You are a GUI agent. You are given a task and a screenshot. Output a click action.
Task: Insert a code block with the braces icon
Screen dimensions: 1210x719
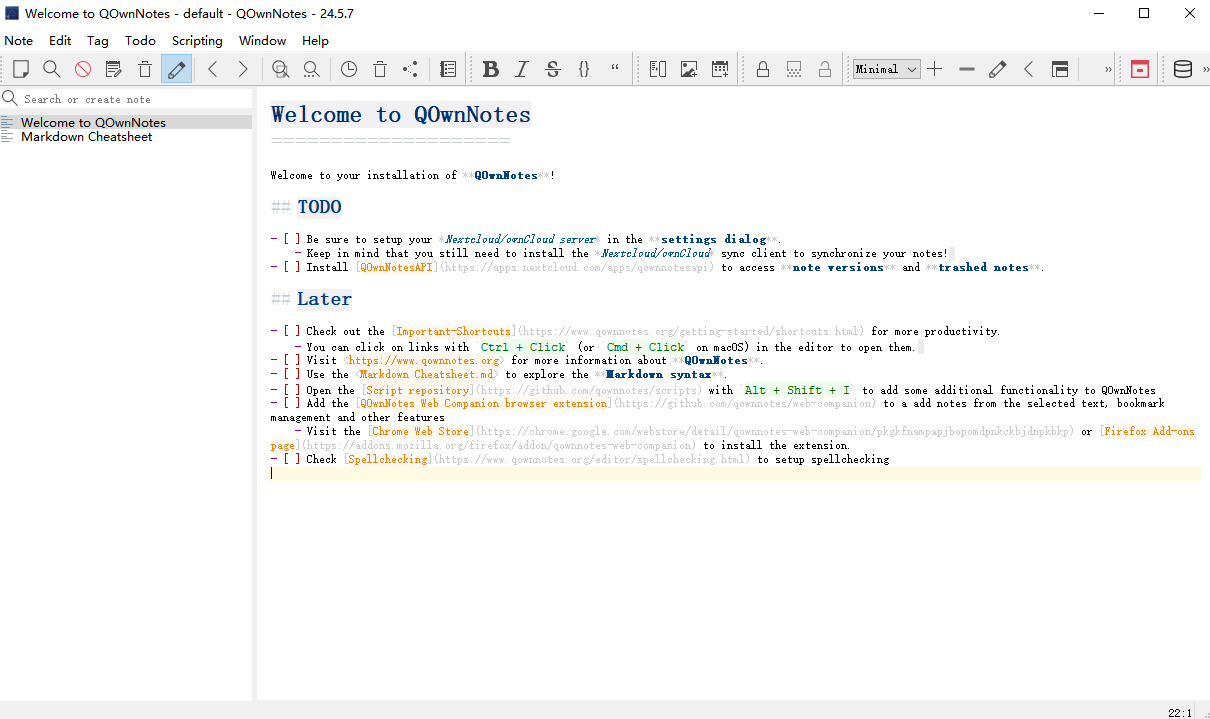coord(584,69)
